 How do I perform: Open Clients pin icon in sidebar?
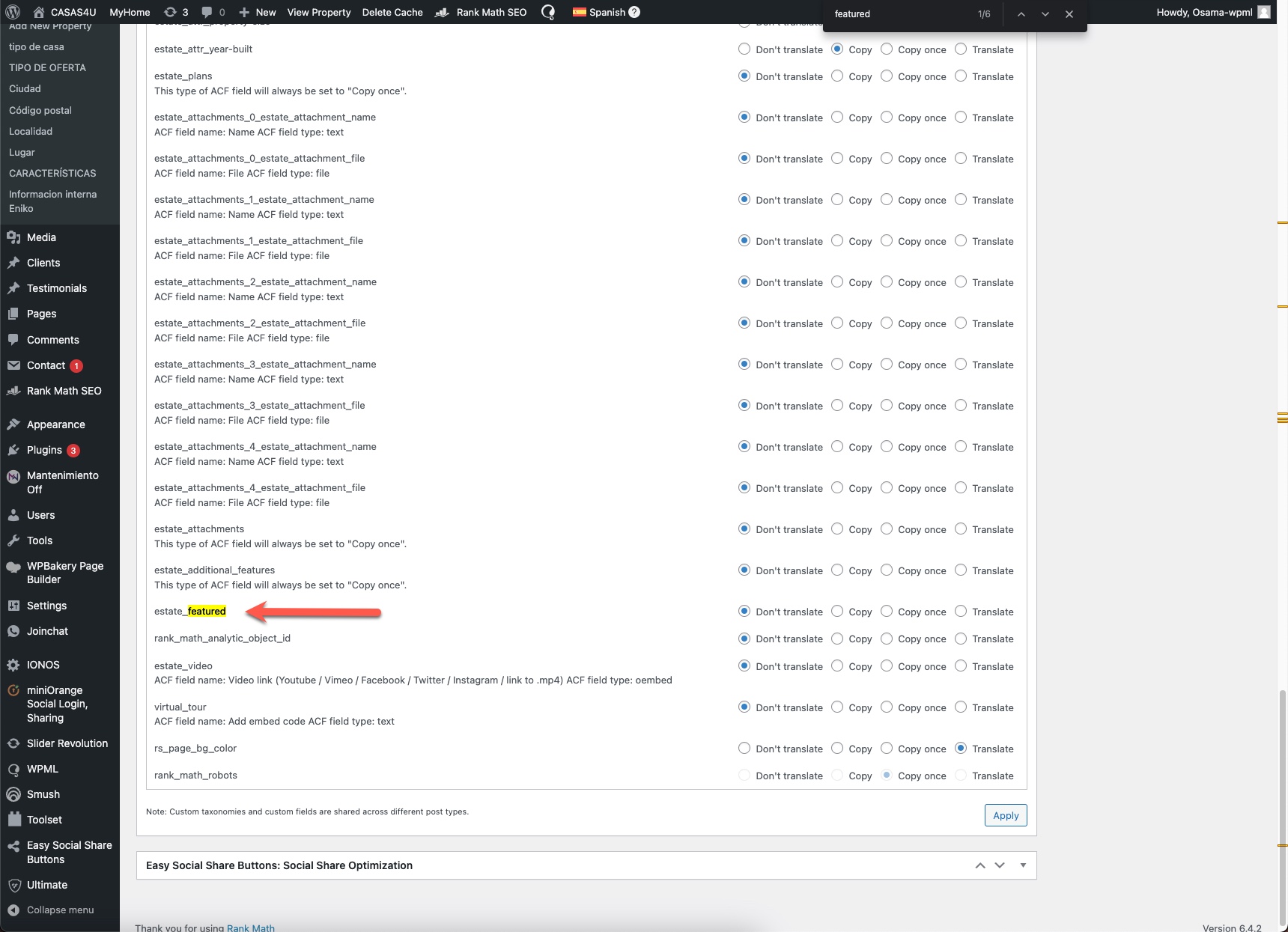tap(13, 263)
